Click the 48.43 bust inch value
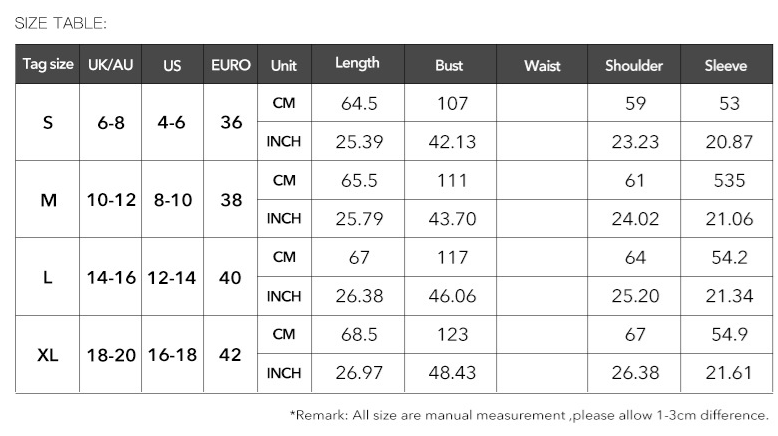This screenshot has width=778, height=436. 451,373
